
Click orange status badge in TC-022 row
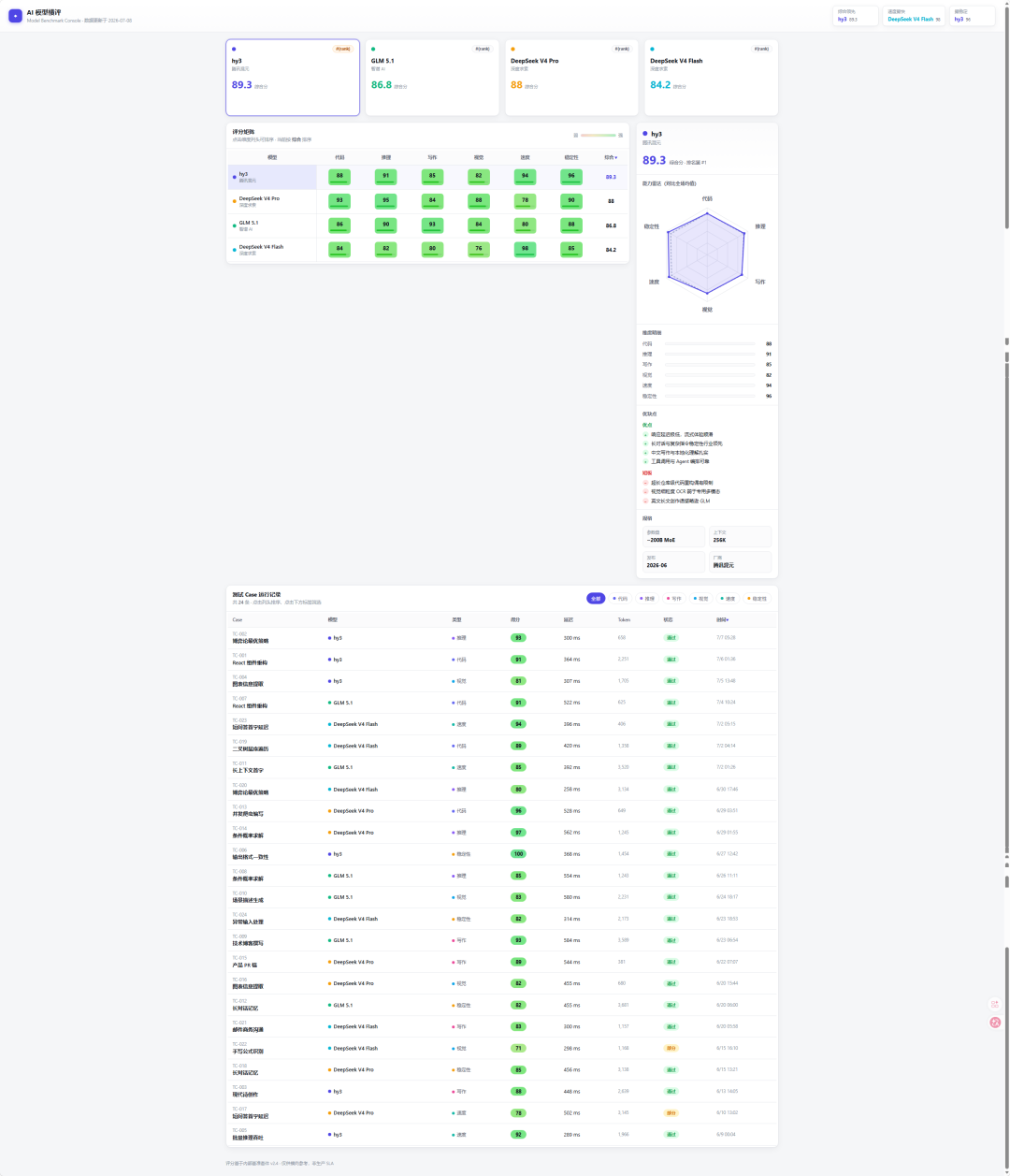[671, 1049]
